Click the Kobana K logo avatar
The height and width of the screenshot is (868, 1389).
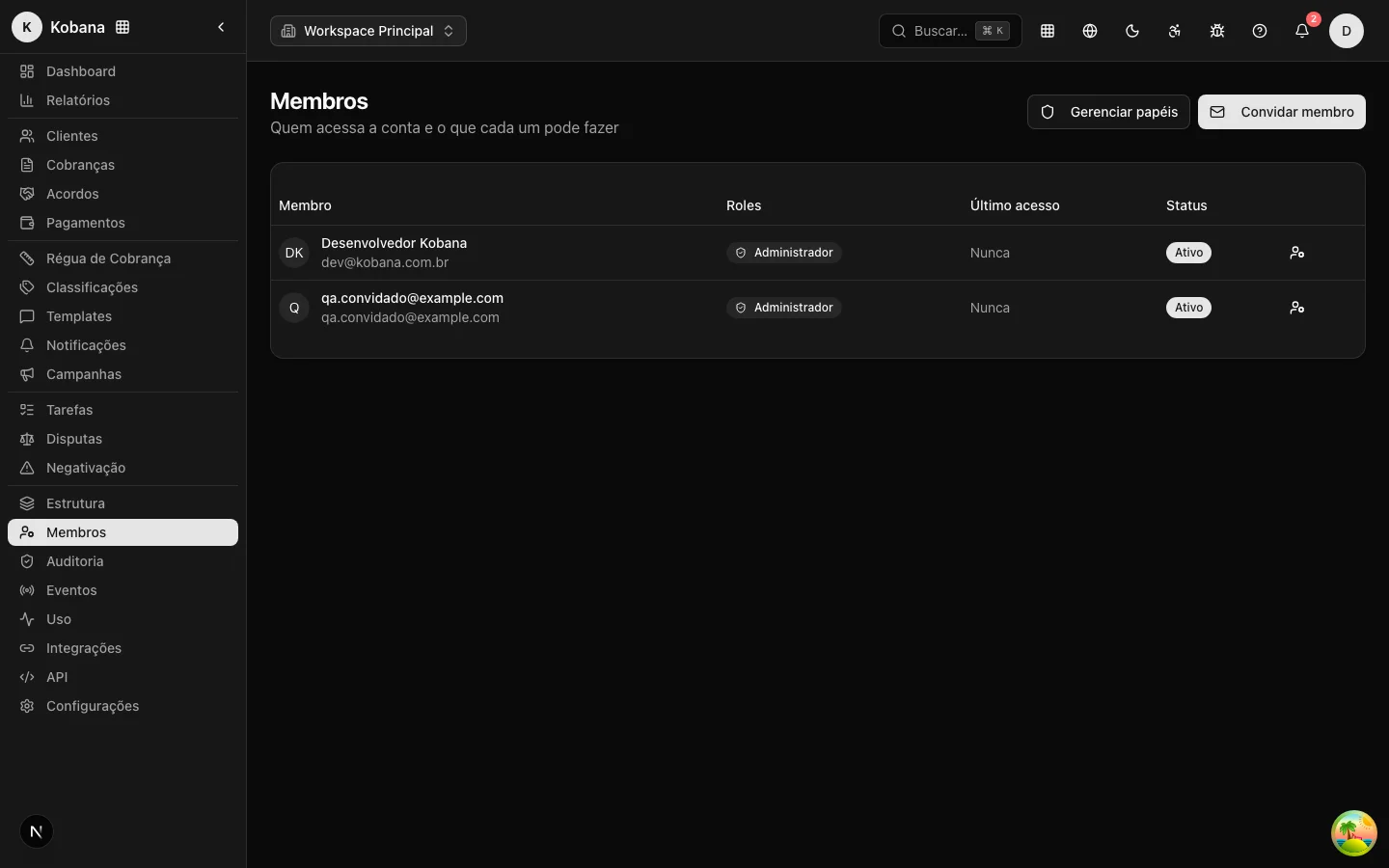tap(27, 27)
